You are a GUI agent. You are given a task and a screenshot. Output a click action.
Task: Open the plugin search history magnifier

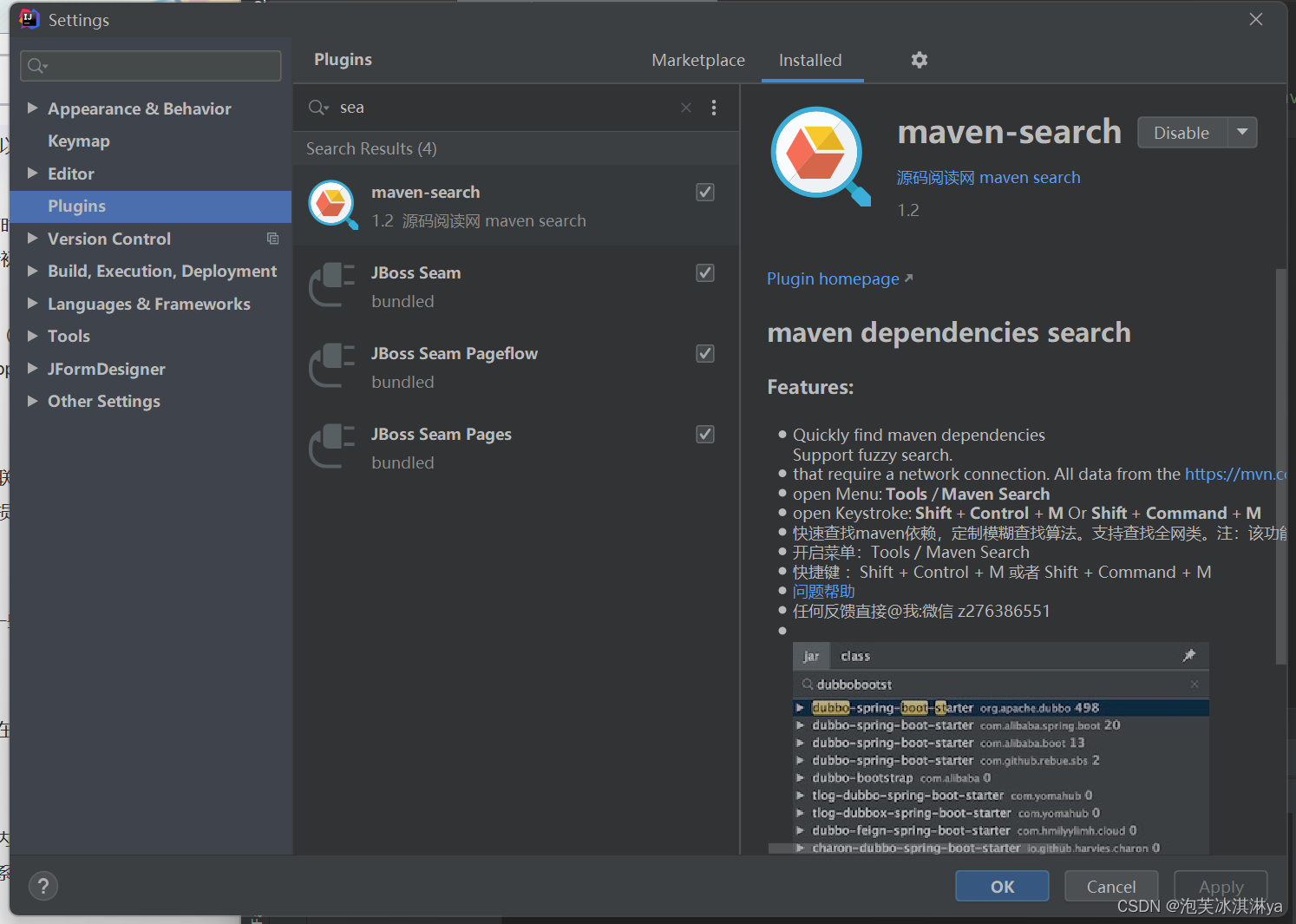pos(318,108)
